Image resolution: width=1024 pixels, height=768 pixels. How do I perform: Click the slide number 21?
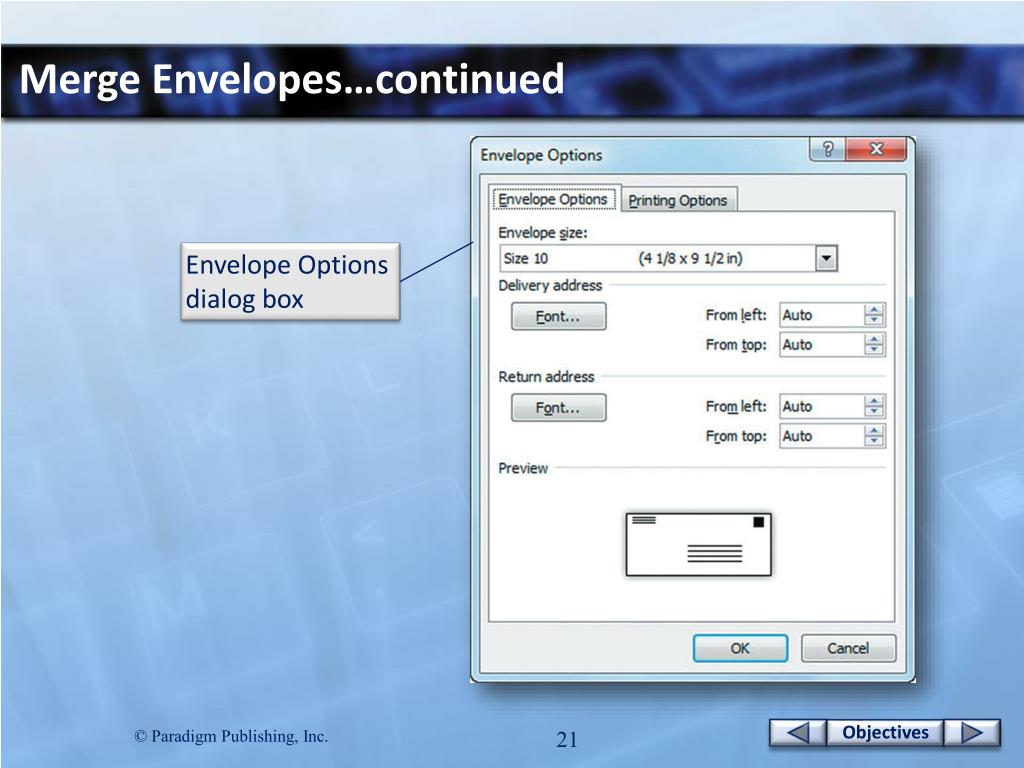[x=567, y=739]
